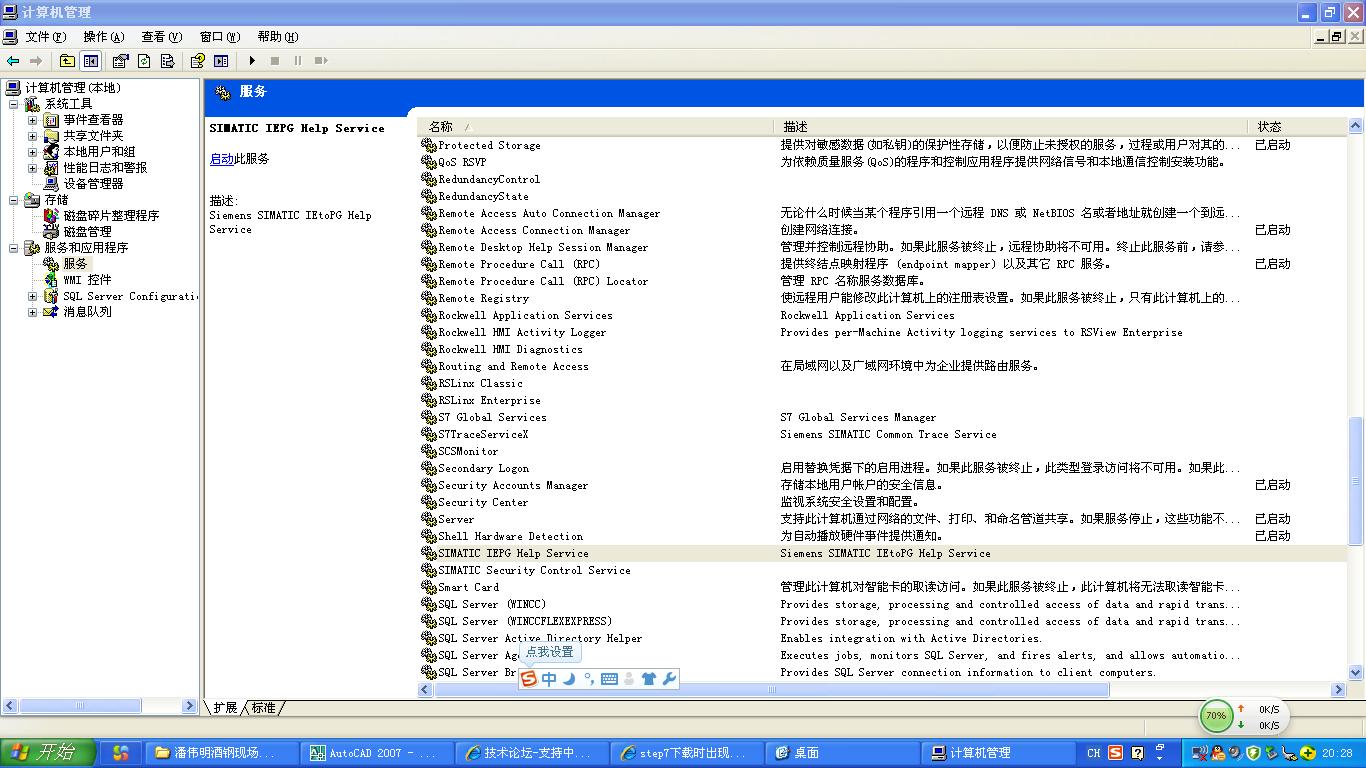1366x768 pixels.
Task: Click the action pane toggle icon in toolbar
Action: tap(221, 61)
